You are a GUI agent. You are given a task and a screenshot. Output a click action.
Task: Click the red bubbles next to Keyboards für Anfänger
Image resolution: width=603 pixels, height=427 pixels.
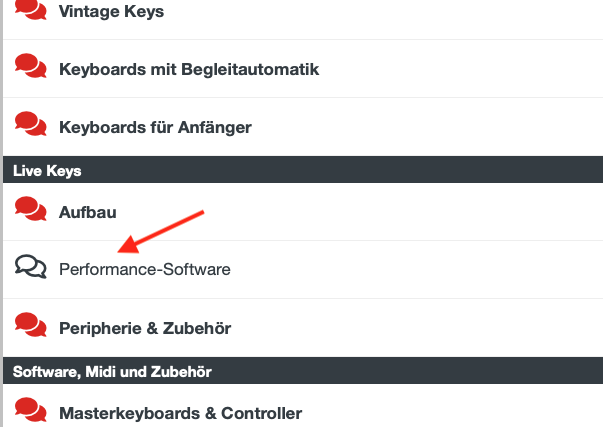tap(31, 124)
